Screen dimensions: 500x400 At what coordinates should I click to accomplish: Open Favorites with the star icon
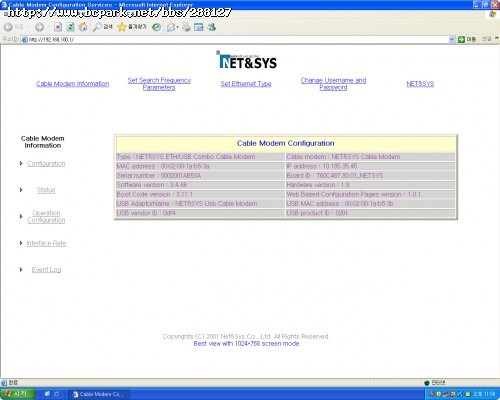[132, 27]
